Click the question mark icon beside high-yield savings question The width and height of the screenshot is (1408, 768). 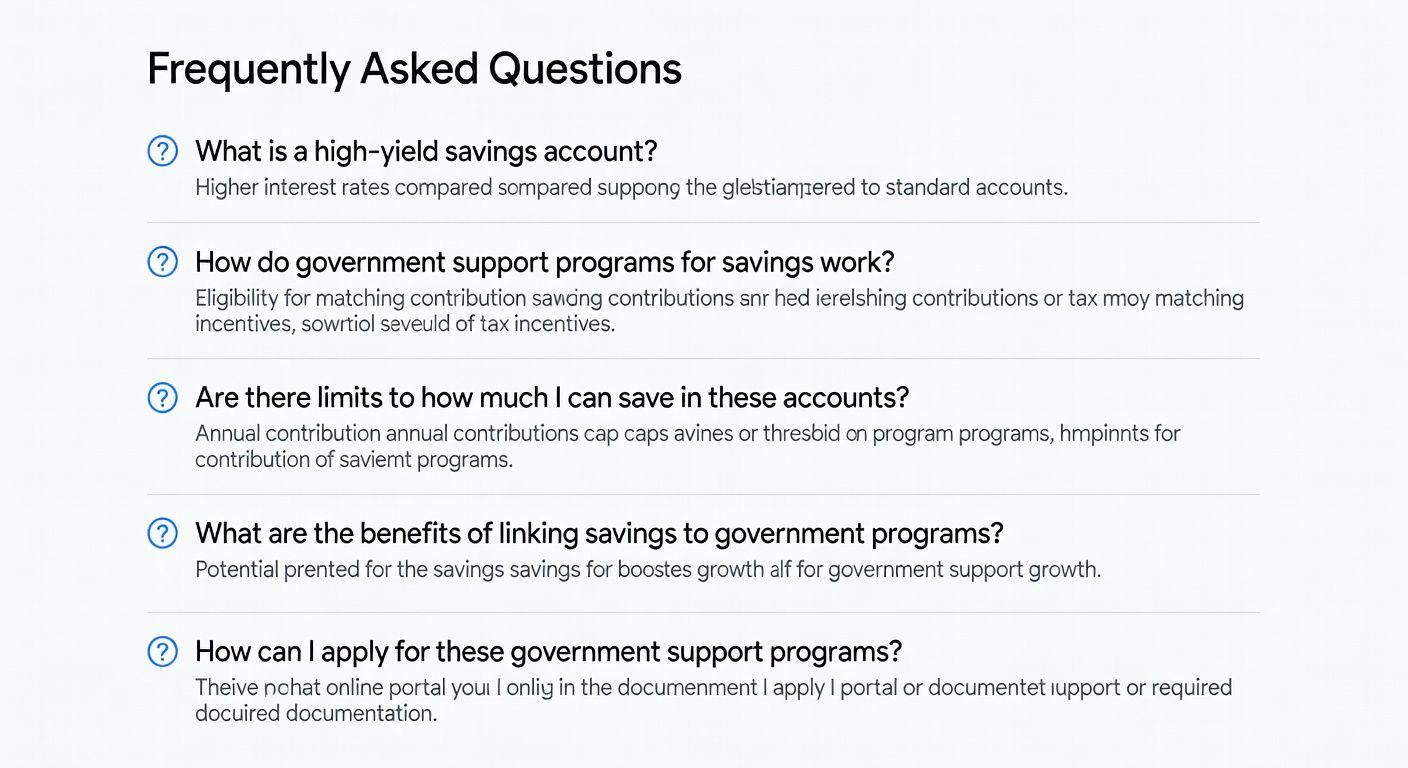[x=162, y=151]
